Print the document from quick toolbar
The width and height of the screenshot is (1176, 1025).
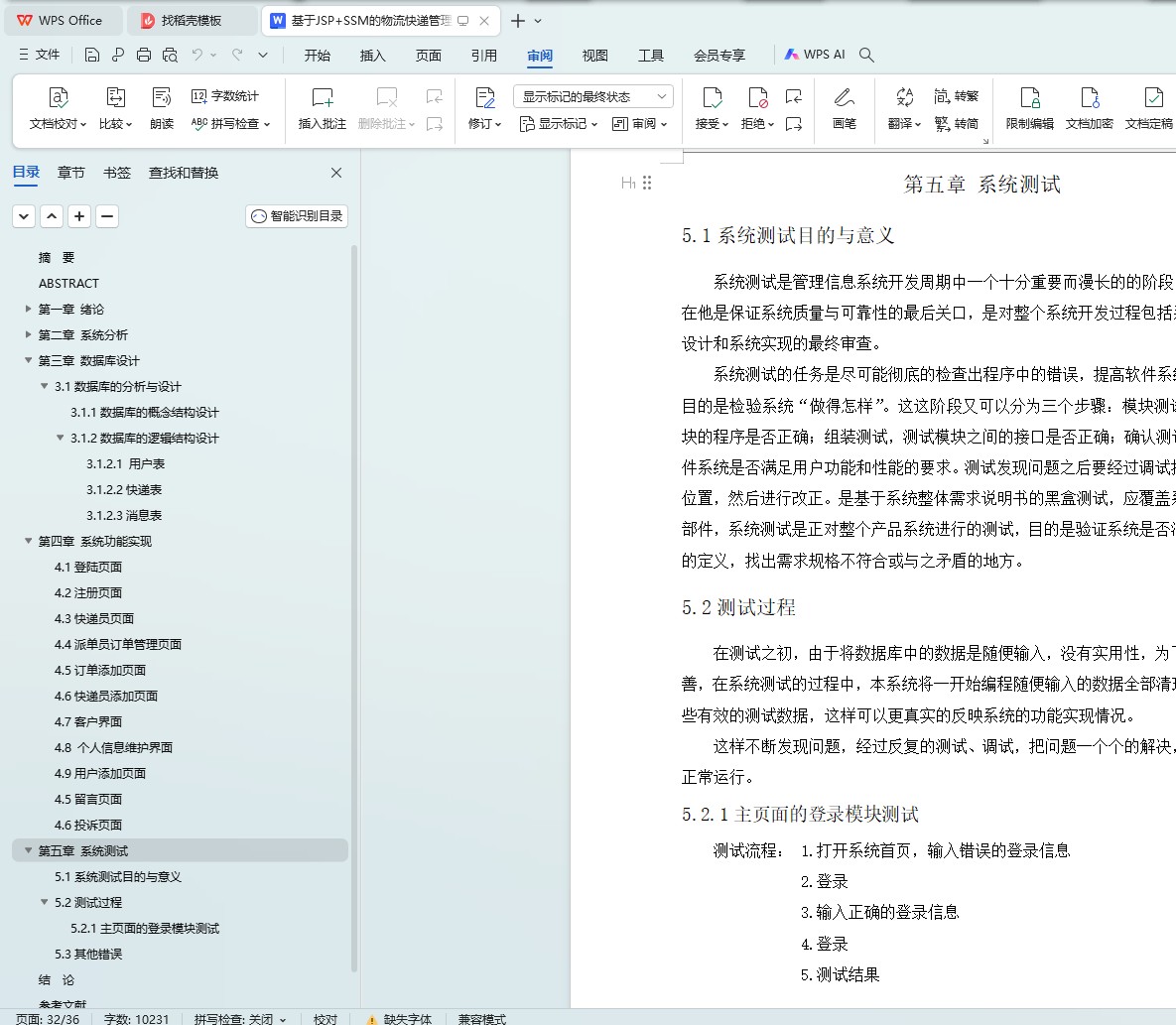pyautogui.click(x=143, y=55)
